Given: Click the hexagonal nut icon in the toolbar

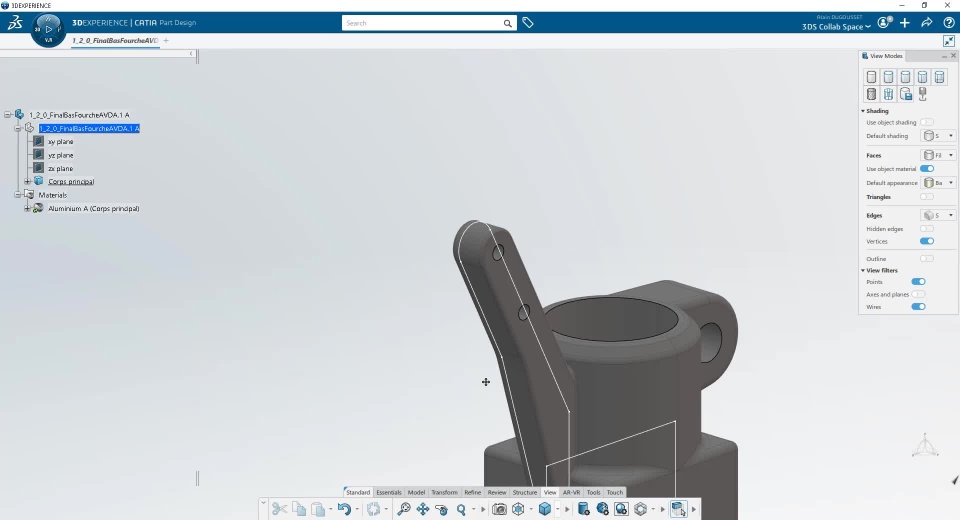Looking at the screenshot, I should 640,509.
